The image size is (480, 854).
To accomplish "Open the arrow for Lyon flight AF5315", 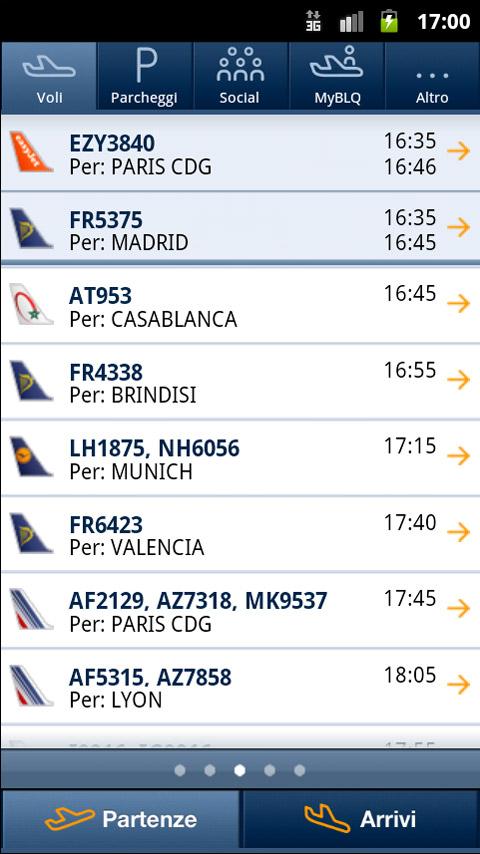I will [459, 685].
